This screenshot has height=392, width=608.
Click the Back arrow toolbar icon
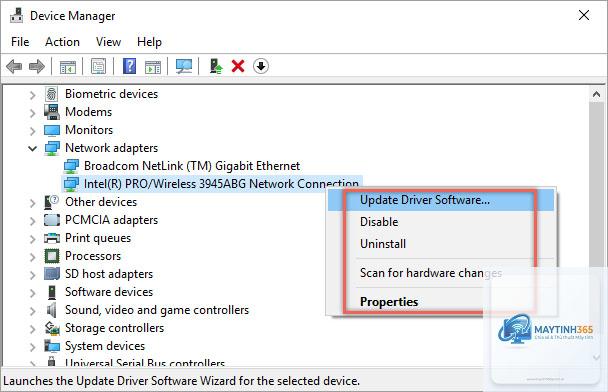[x=14, y=66]
